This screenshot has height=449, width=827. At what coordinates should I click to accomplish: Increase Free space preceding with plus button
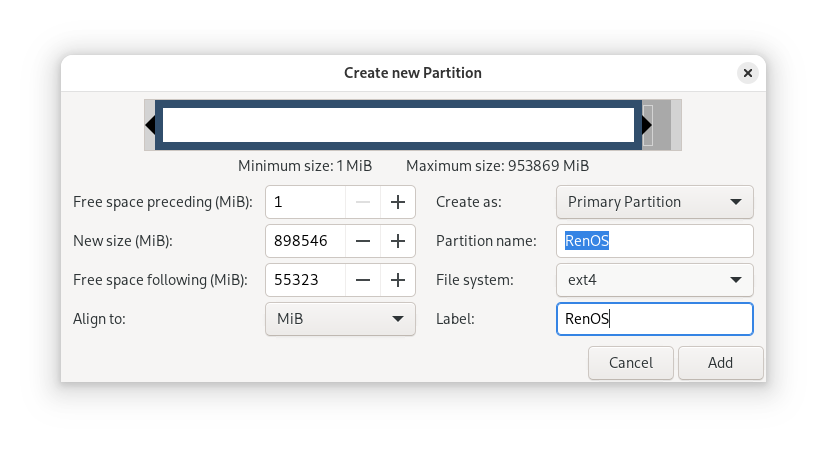397,202
